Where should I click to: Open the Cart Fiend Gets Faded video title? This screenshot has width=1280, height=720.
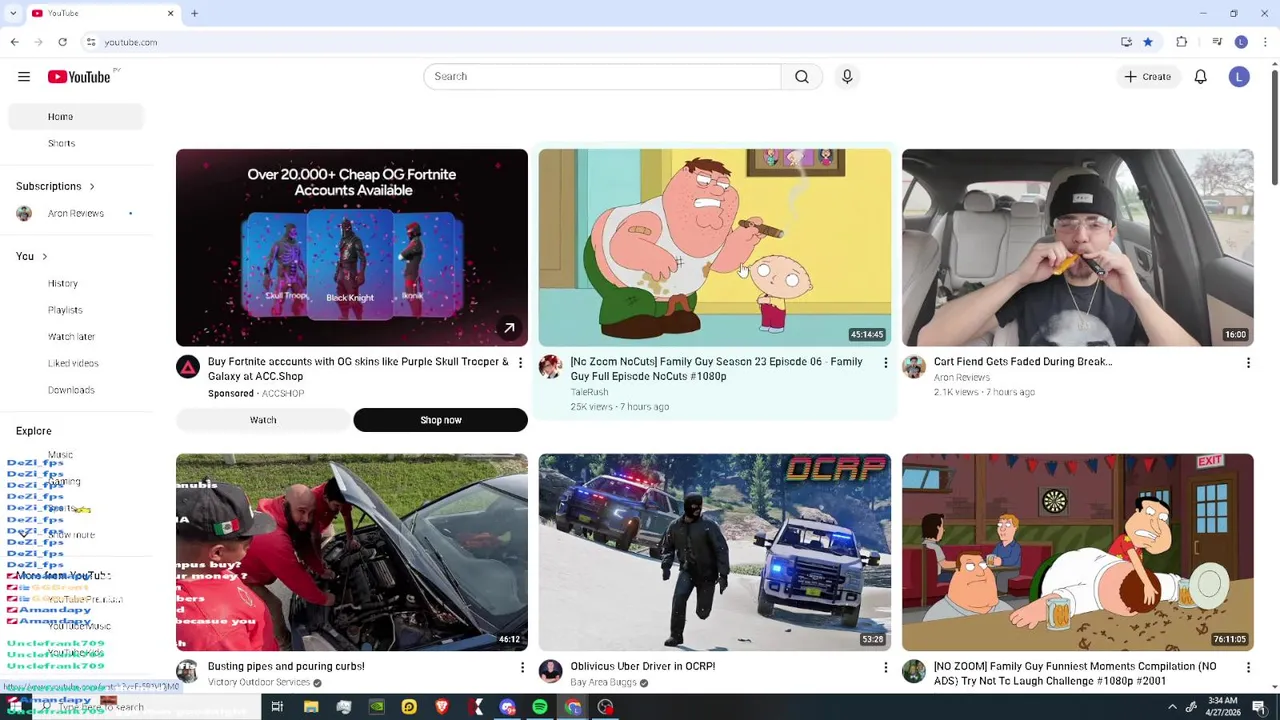point(1022,362)
